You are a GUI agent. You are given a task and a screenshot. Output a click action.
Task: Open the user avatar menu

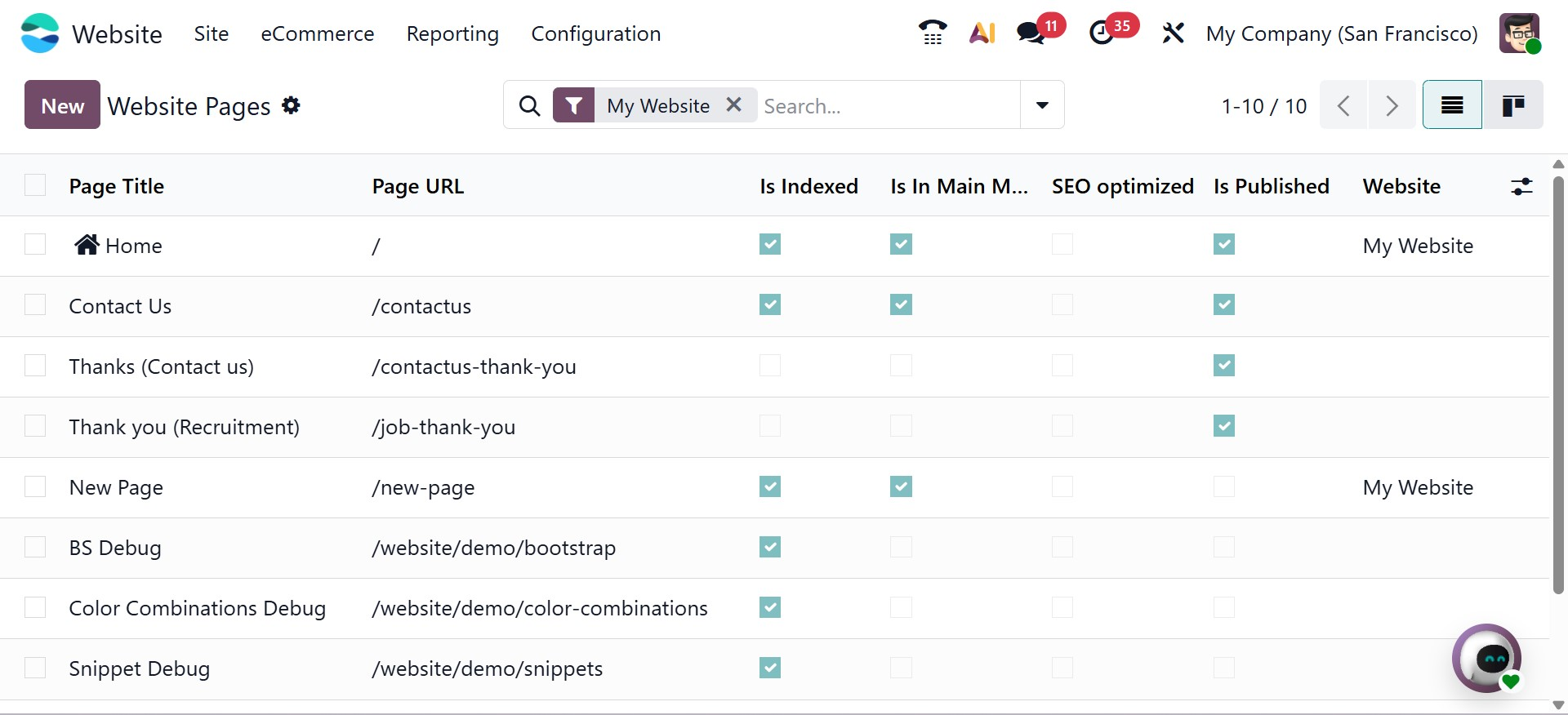pos(1519,33)
